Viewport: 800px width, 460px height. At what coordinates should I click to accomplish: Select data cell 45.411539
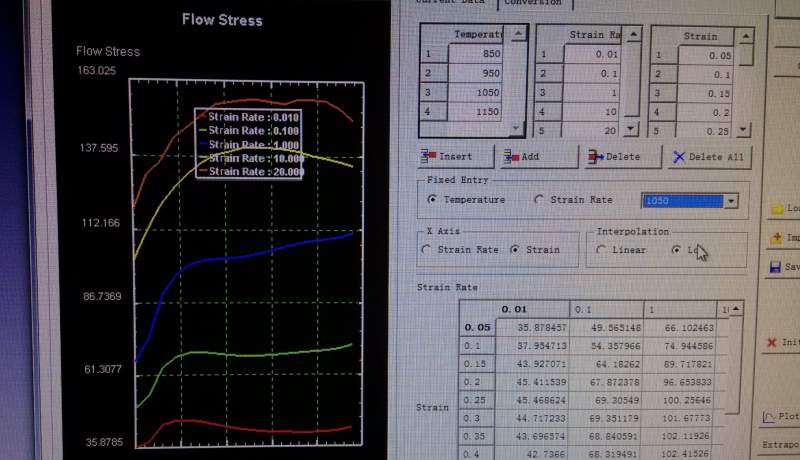pos(532,382)
